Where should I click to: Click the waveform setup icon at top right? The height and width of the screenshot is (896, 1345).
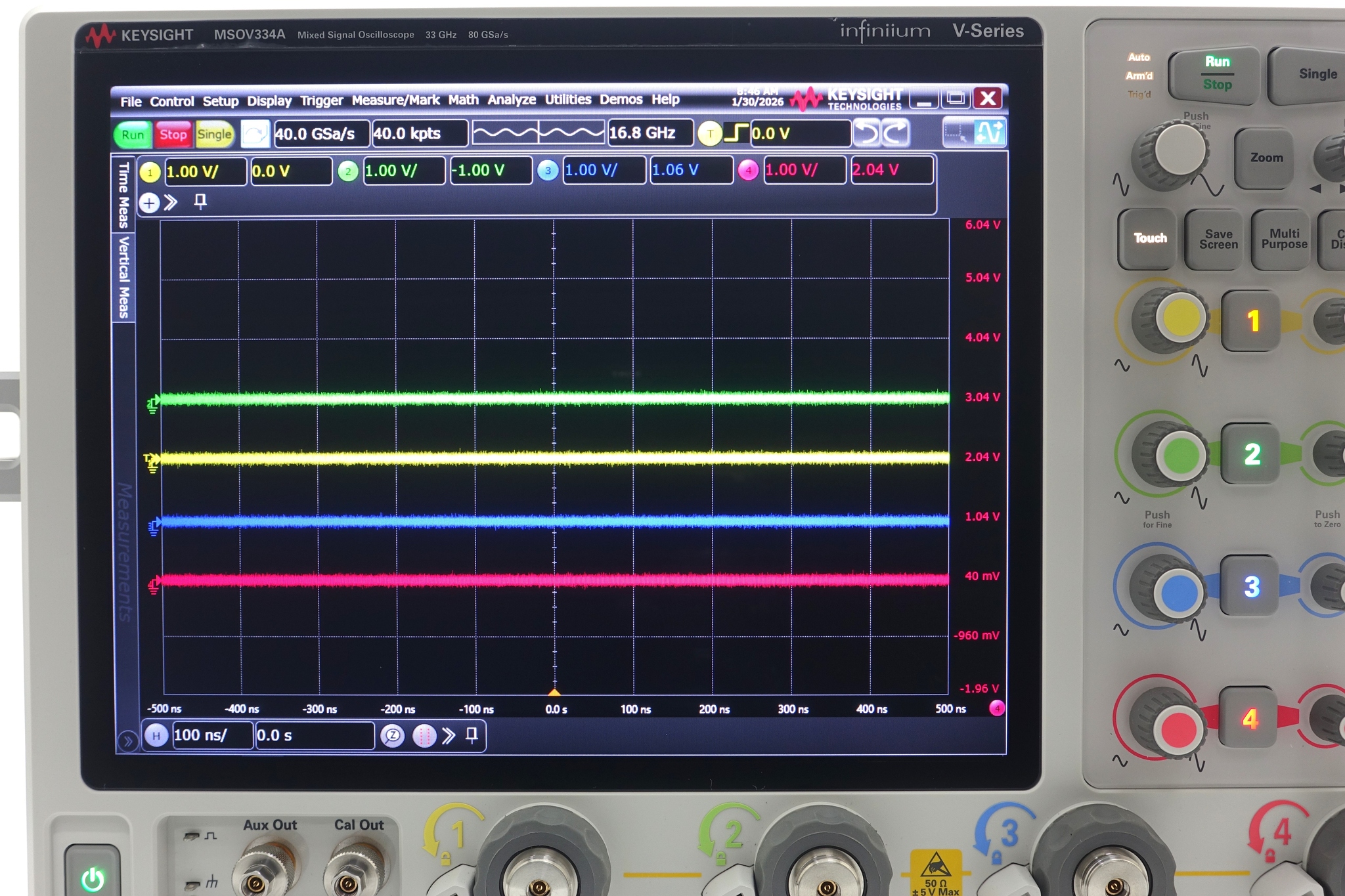pos(989,133)
